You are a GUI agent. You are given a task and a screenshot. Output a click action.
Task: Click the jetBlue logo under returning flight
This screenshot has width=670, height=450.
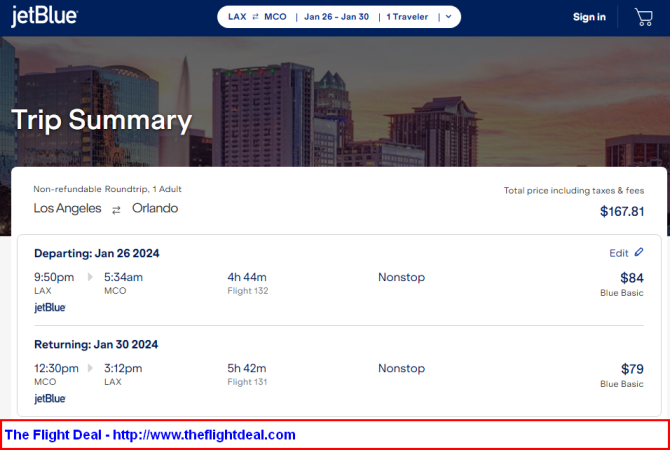[x=50, y=399]
